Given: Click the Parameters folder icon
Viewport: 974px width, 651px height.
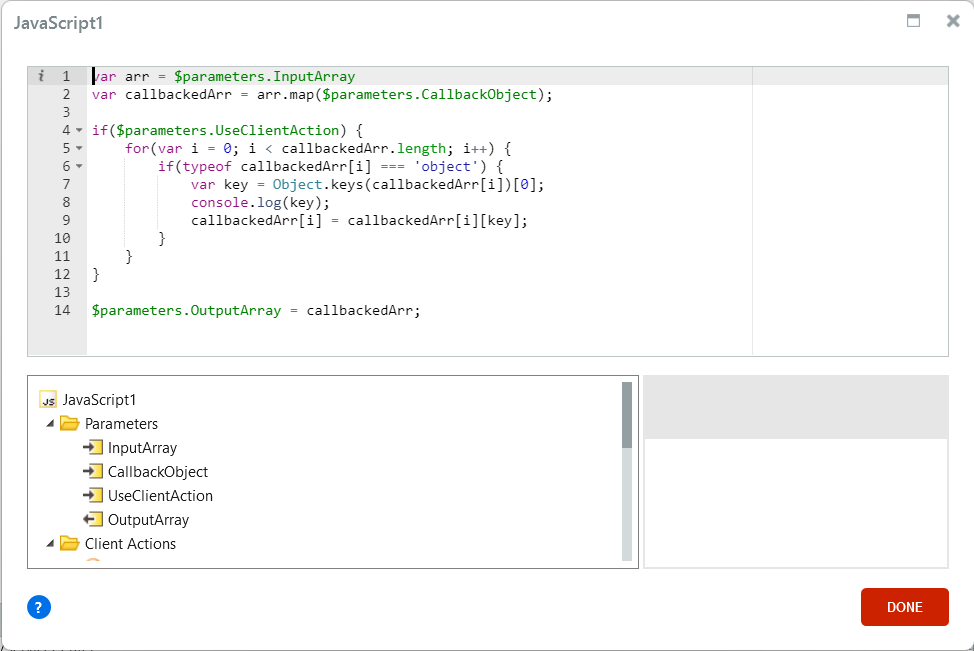Looking at the screenshot, I should (x=69, y=423).
